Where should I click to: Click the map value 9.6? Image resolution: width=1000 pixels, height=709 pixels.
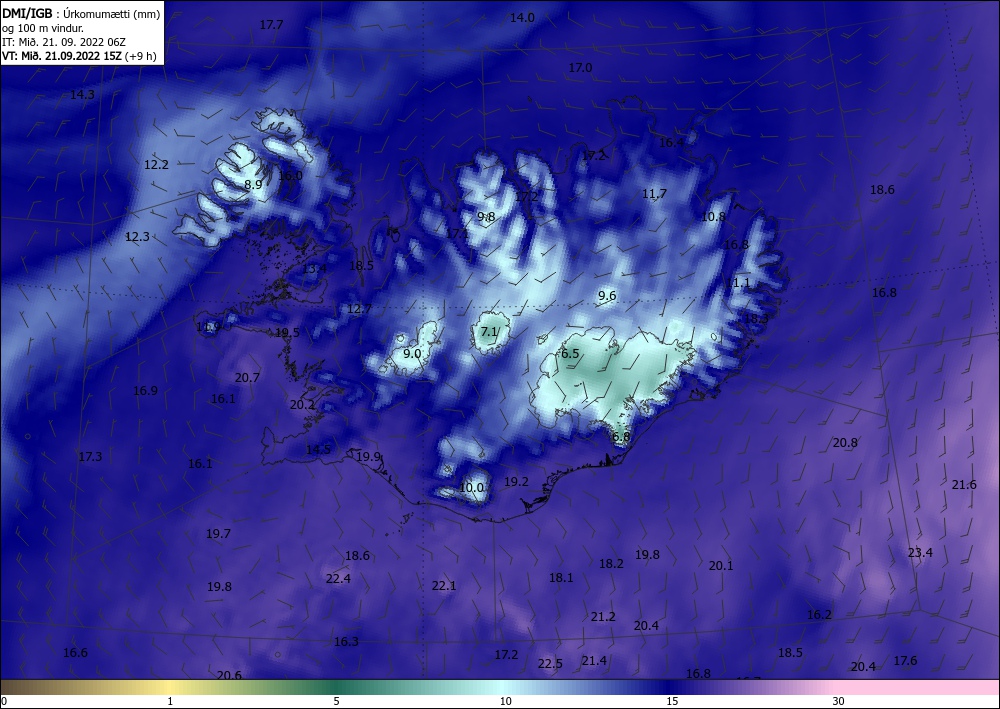pyautogui.click(x=607, y=296)
